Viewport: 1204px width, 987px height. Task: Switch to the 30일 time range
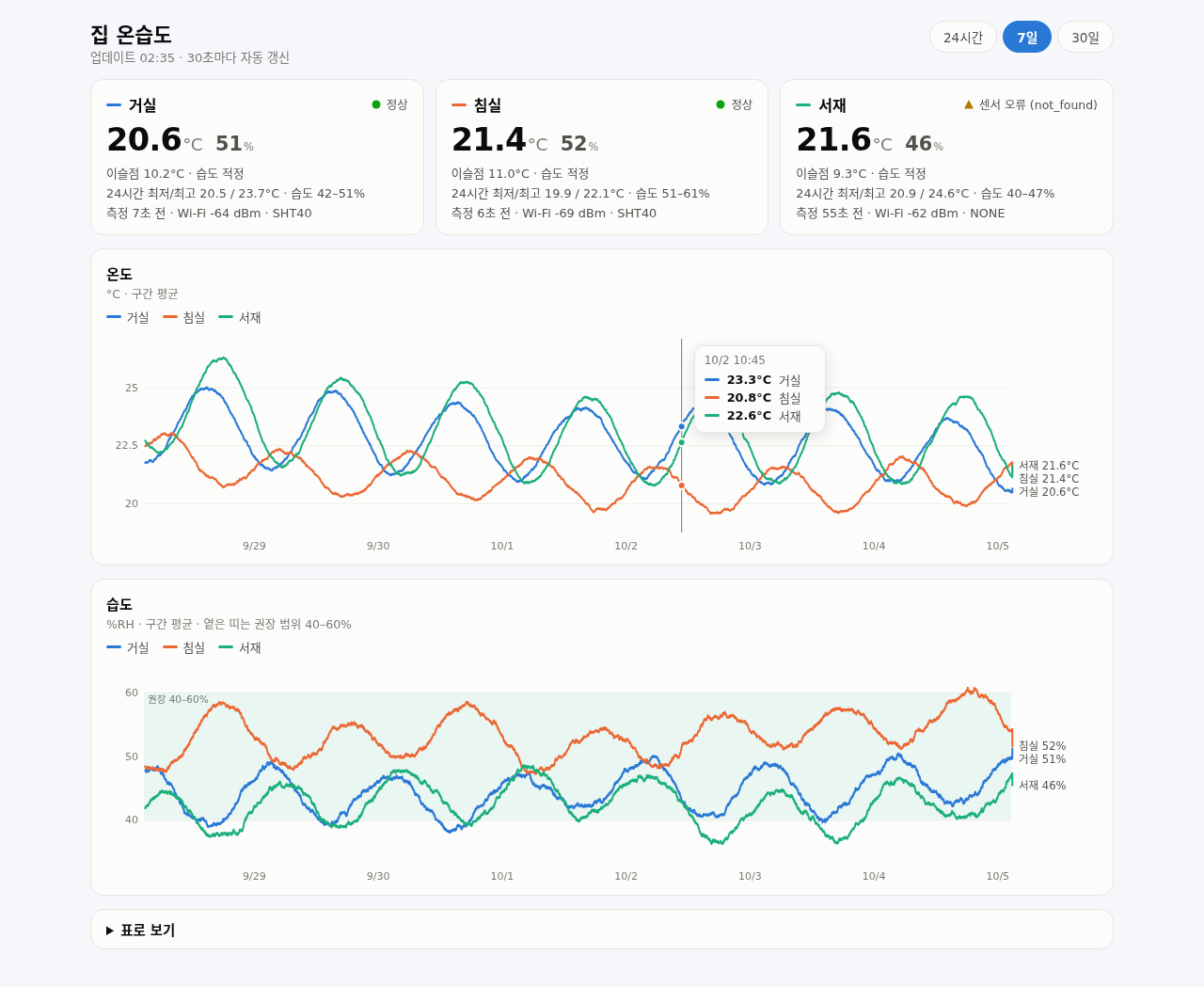click(1085, 37)
